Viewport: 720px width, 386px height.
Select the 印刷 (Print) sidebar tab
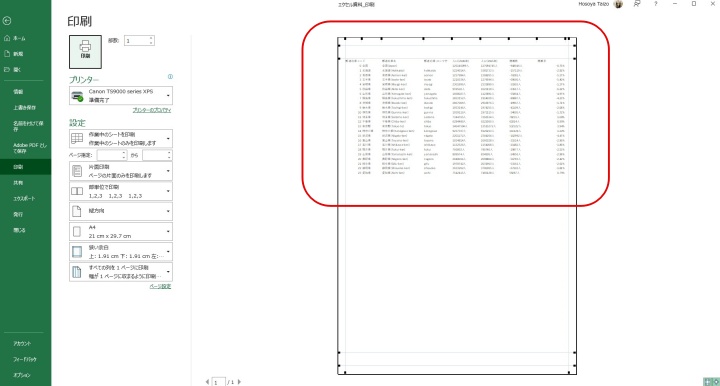26,167
